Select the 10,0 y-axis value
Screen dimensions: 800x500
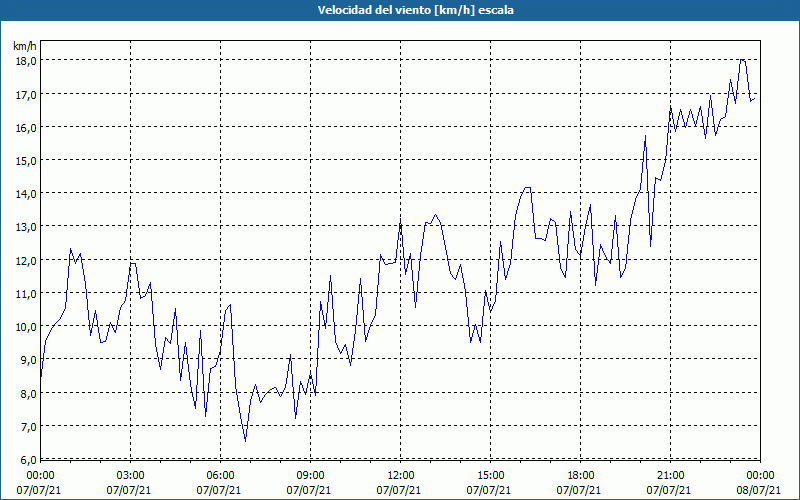pyautogui.click(x=26, y=327)
